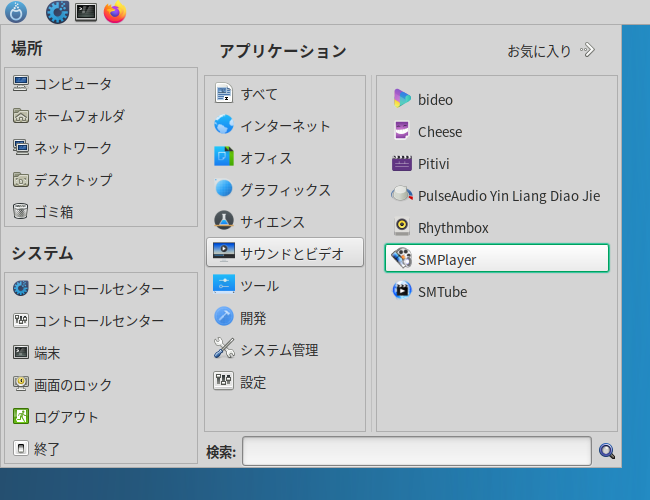Launch Cheese webcam application
The image size is (650, 500).
497,131
